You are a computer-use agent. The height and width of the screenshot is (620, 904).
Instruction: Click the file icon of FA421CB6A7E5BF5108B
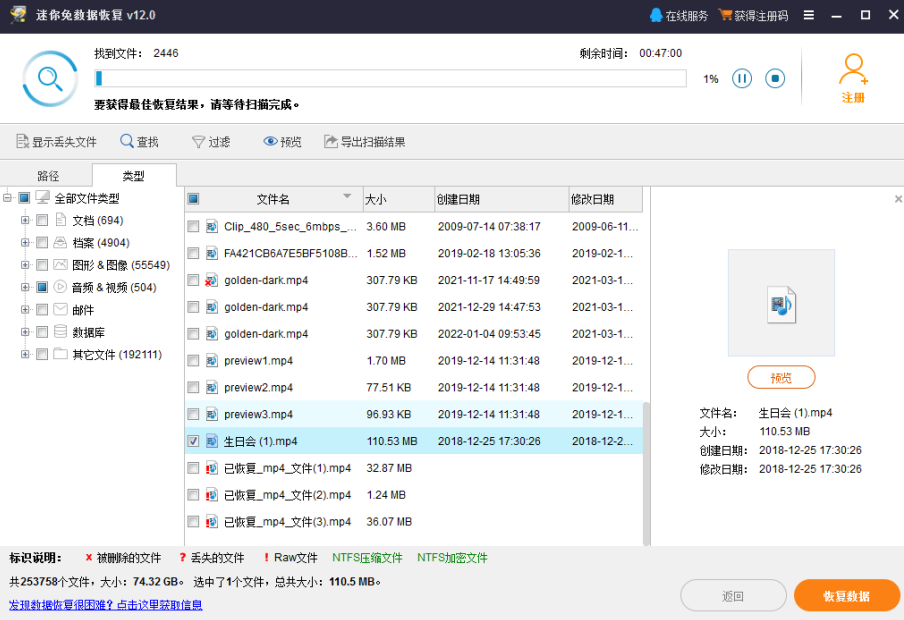click(212, 253)
